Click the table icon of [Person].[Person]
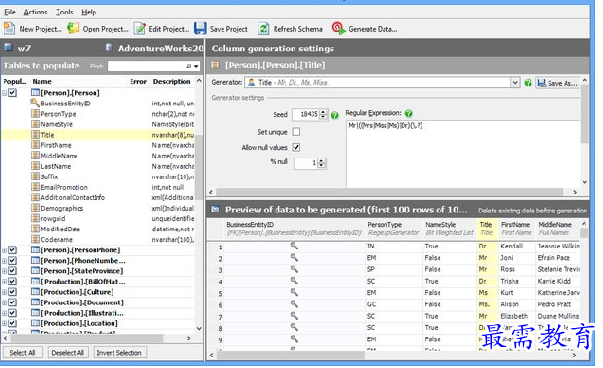 (35, 93)
